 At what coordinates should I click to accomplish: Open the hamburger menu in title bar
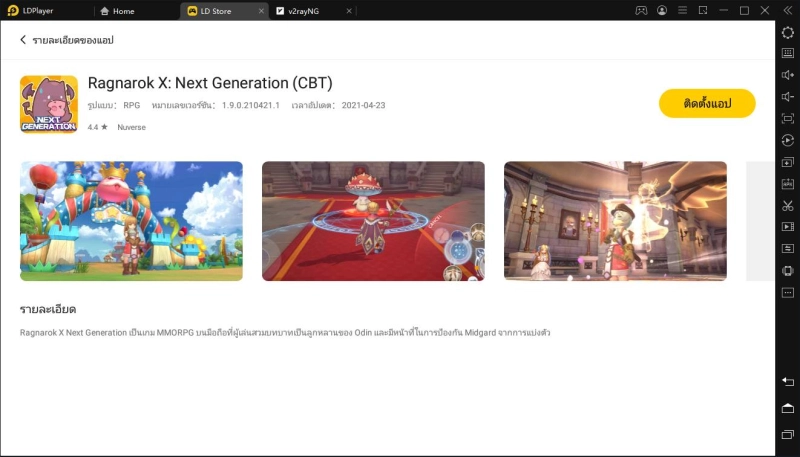[x=683, y=10]
